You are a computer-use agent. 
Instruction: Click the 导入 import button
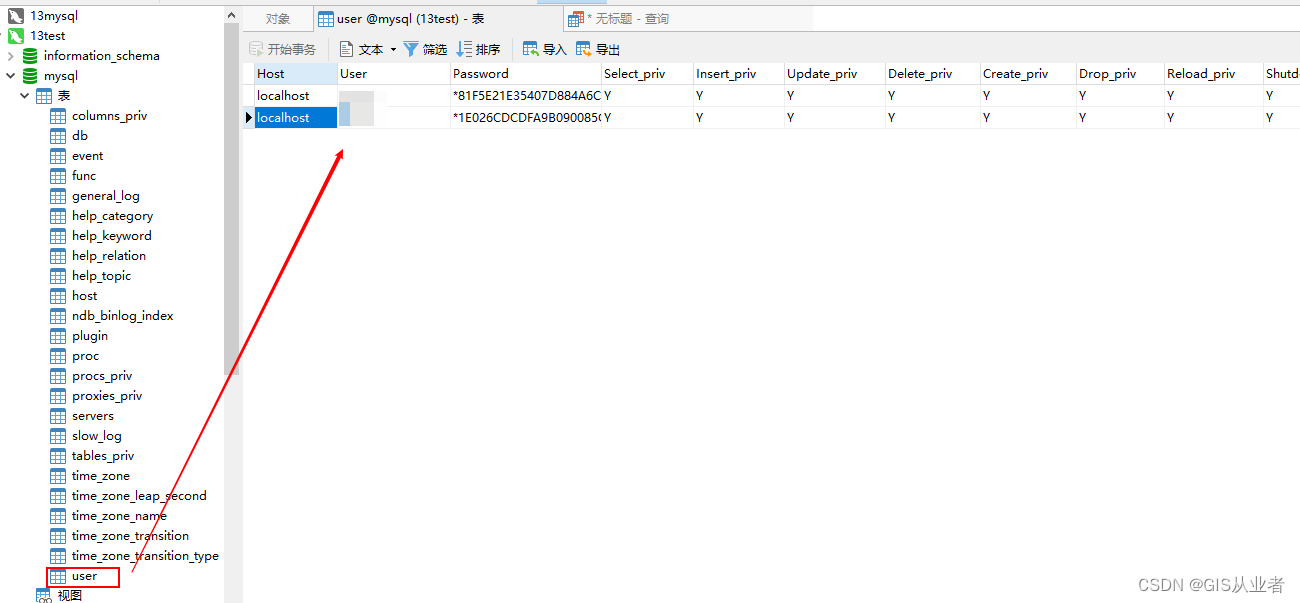tap(544, 49)
